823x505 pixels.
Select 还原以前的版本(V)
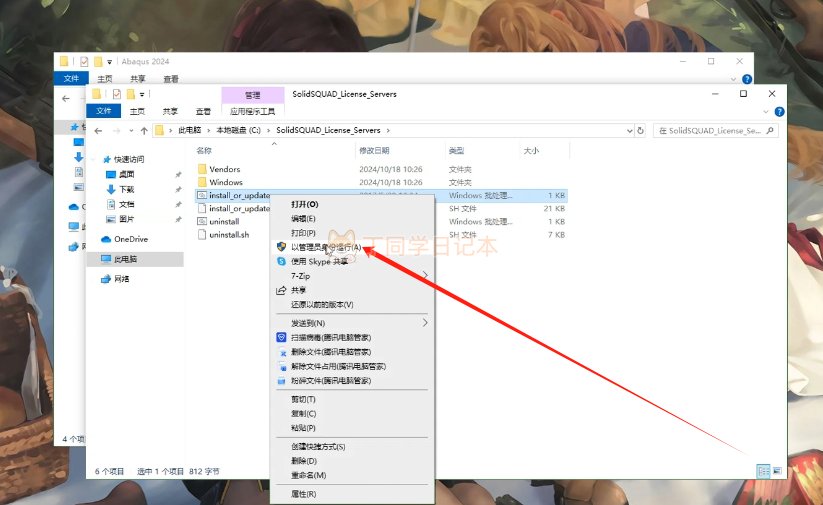click(x=322, y=304)
